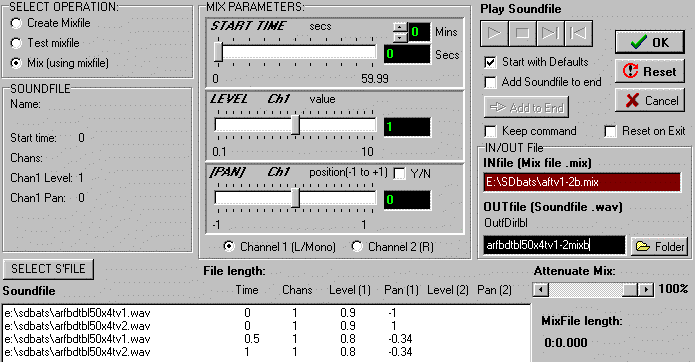Open the Folder browser button
Image resolution: width=695 pixels, height=362 pixels.
click(660, 246)
